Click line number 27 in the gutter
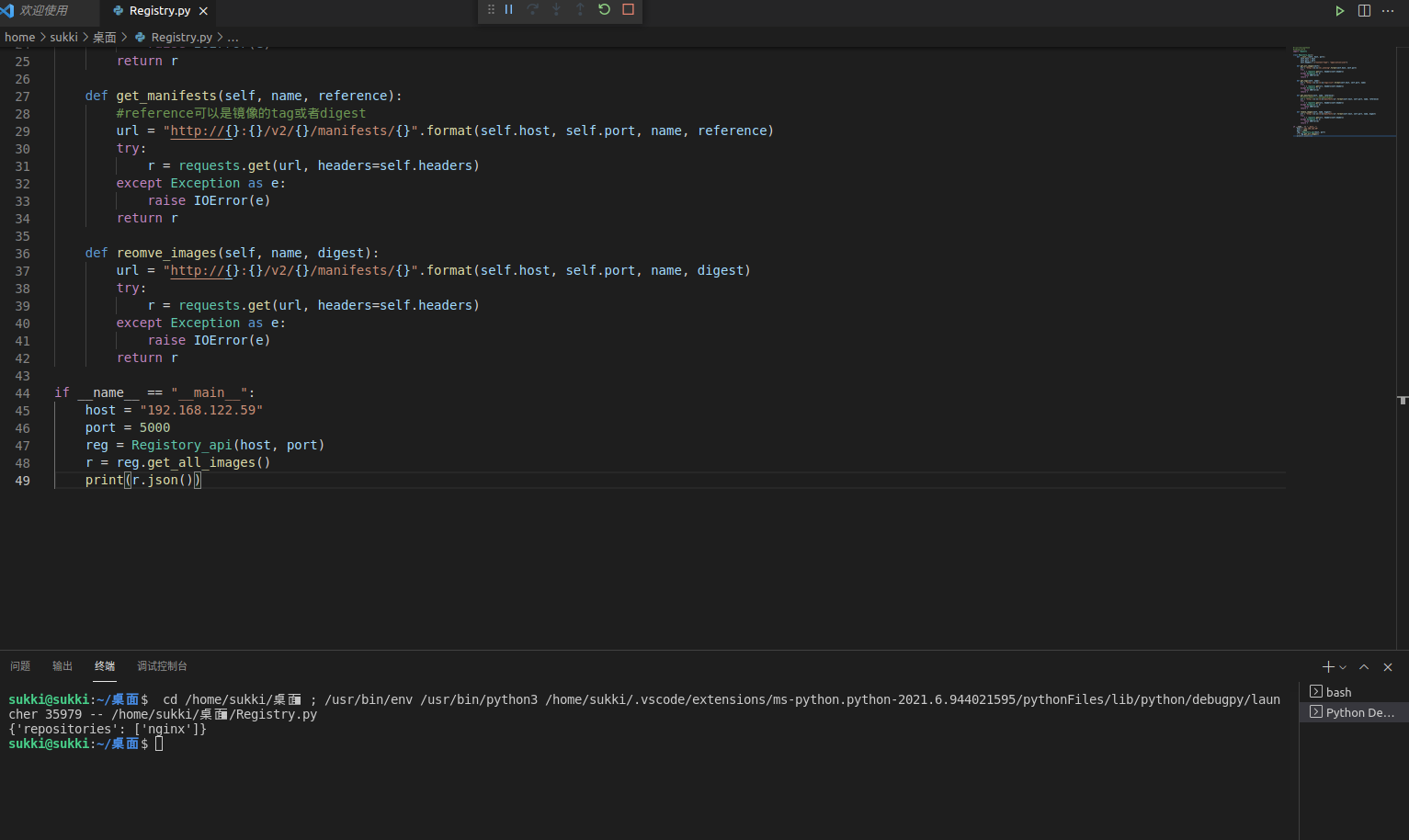1409x840 pixels. tap(22, 96)
